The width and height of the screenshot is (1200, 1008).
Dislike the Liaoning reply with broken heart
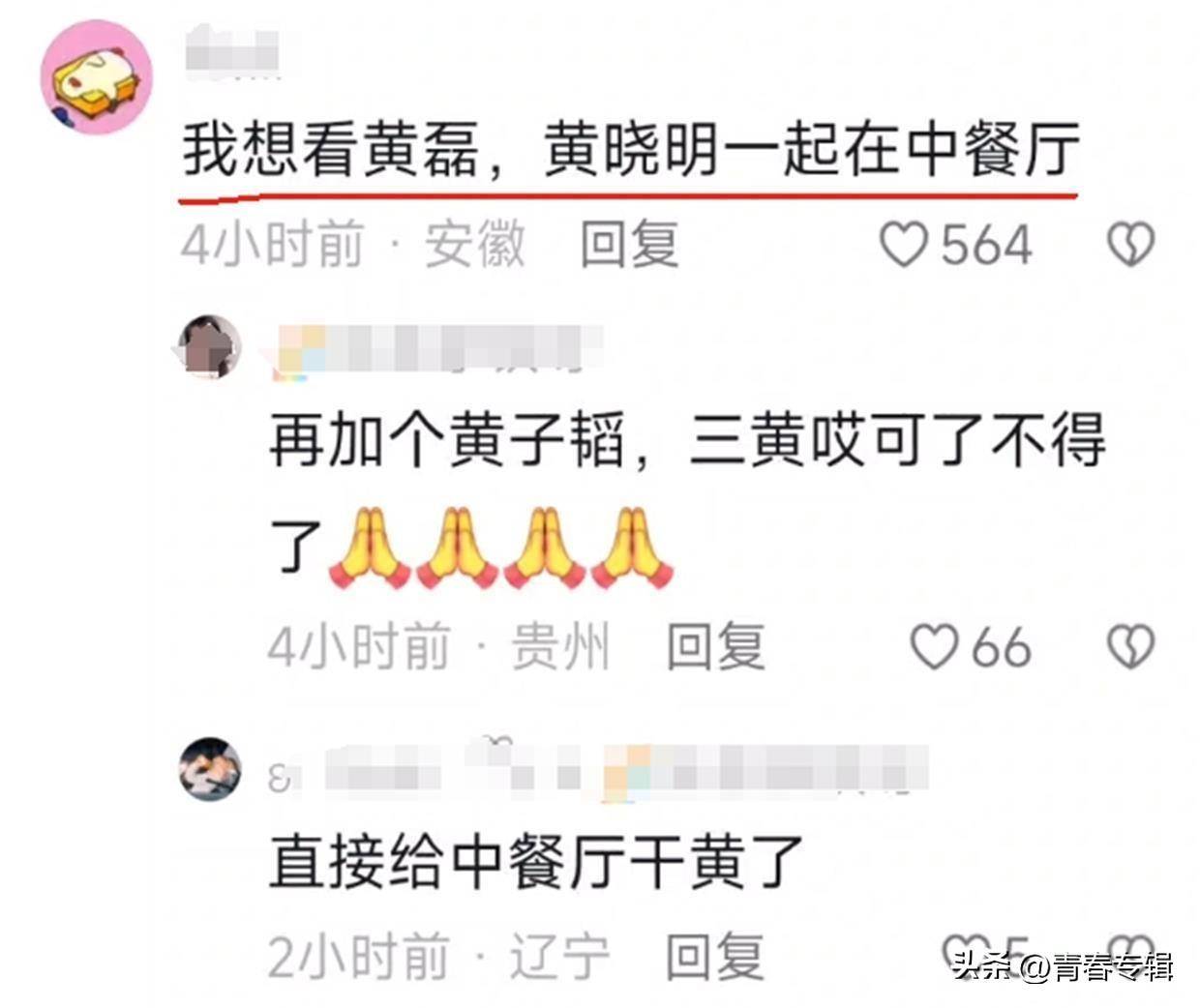(1130, 954)
